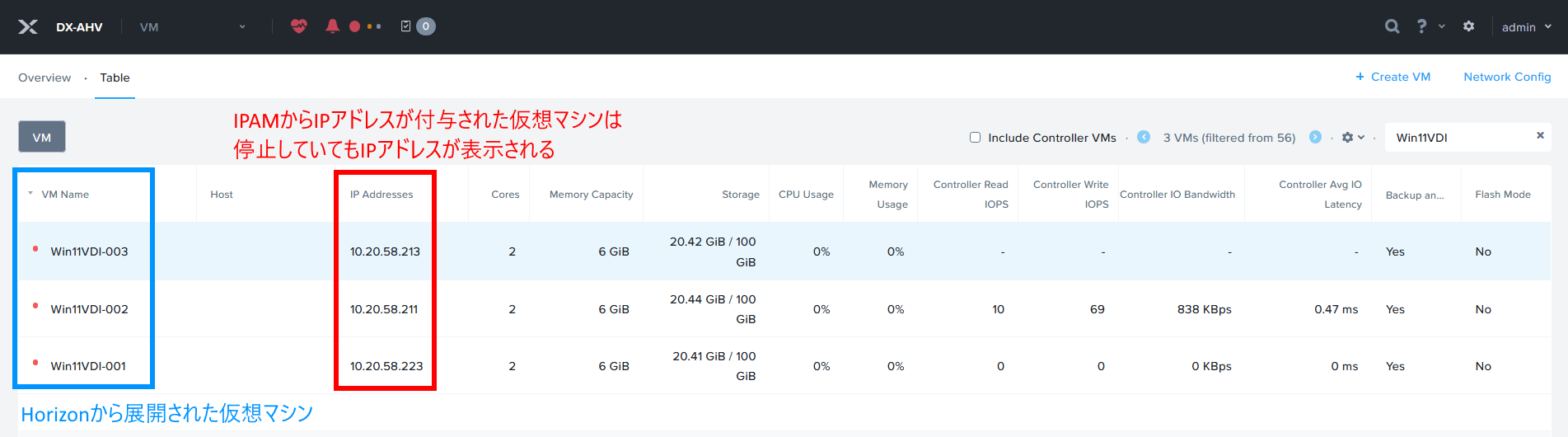This screenshot has height=437, width=1568.
Task: Open Network Config
Action: pyautogui.click(x=1507, y=77)
